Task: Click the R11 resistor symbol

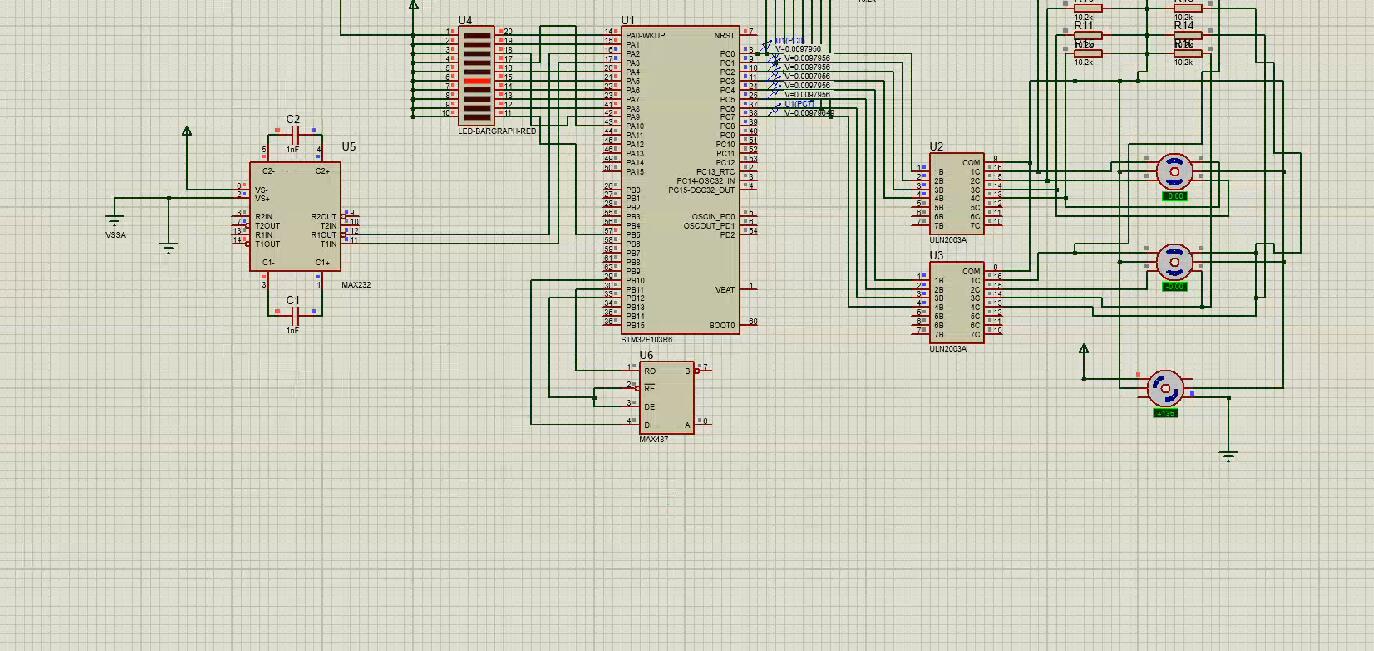Action: tap(1086, 35)
